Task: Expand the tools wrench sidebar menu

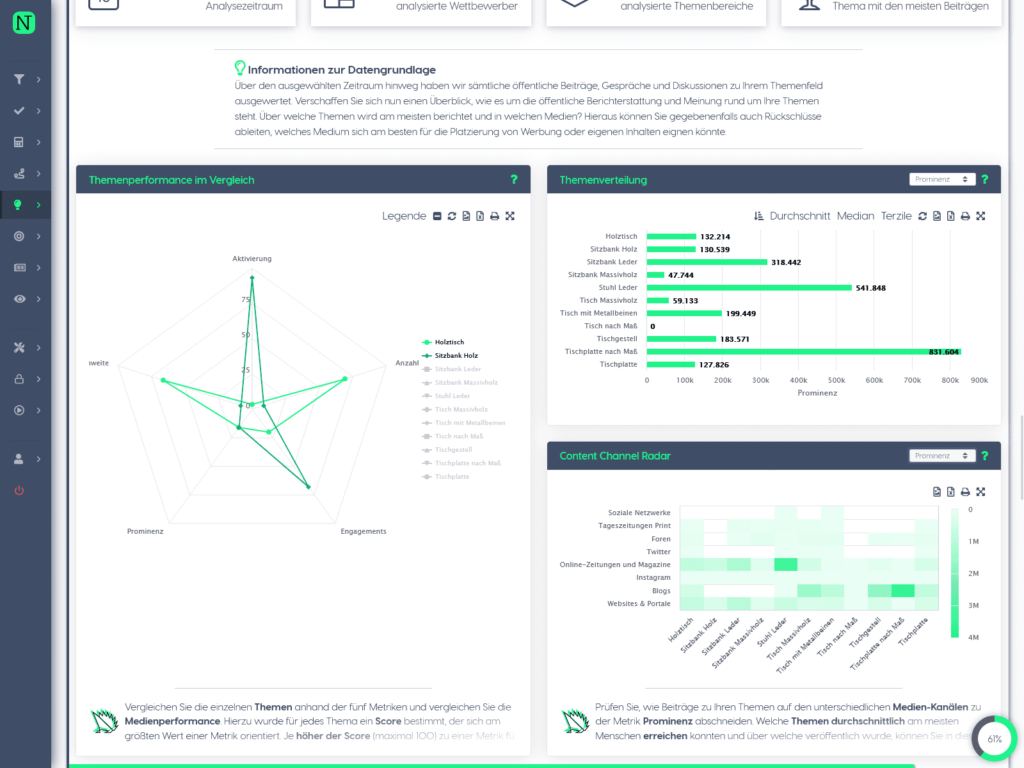Action: (19, 347)
